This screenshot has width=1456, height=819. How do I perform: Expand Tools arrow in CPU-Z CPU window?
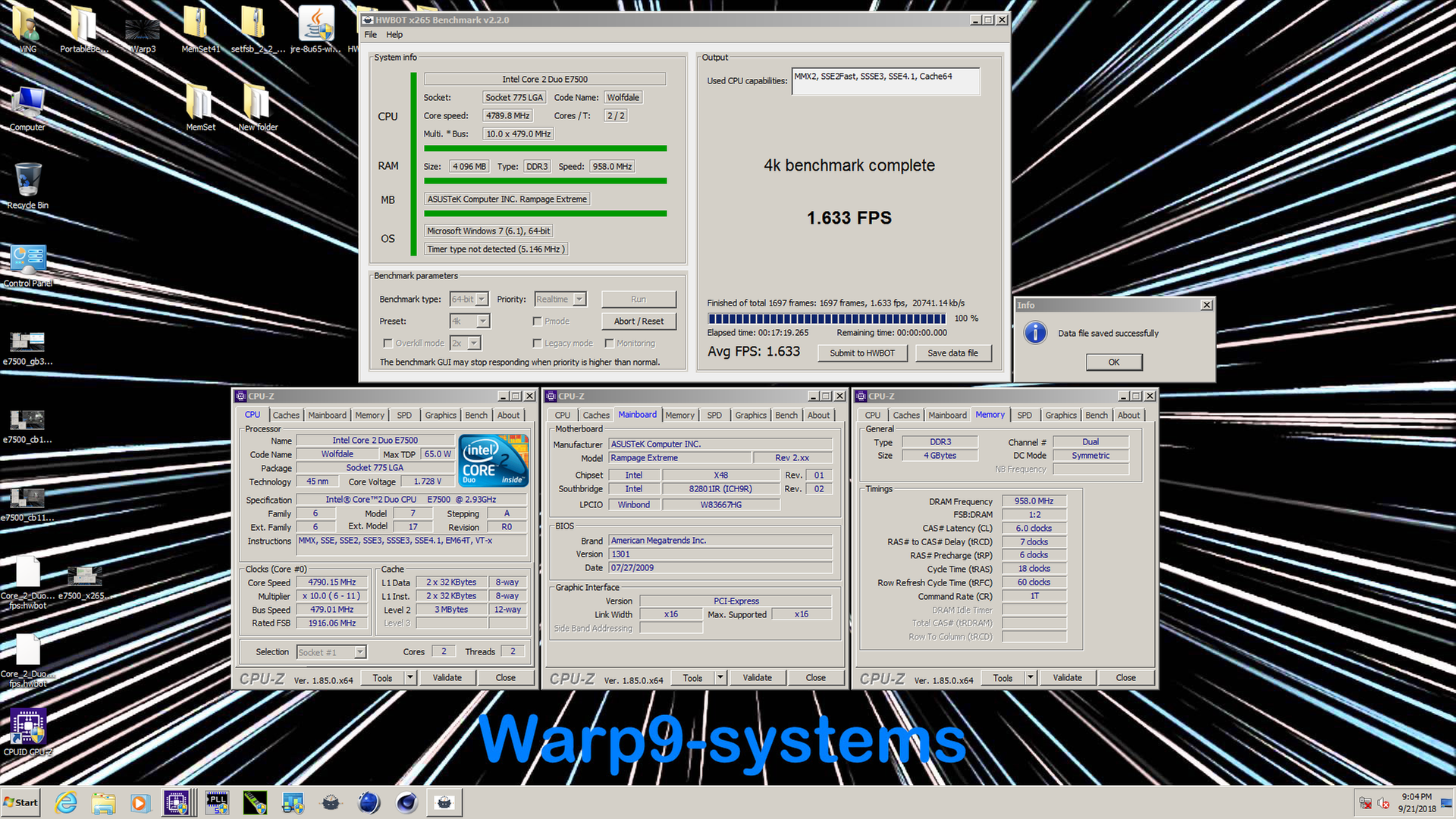(410, 678)
